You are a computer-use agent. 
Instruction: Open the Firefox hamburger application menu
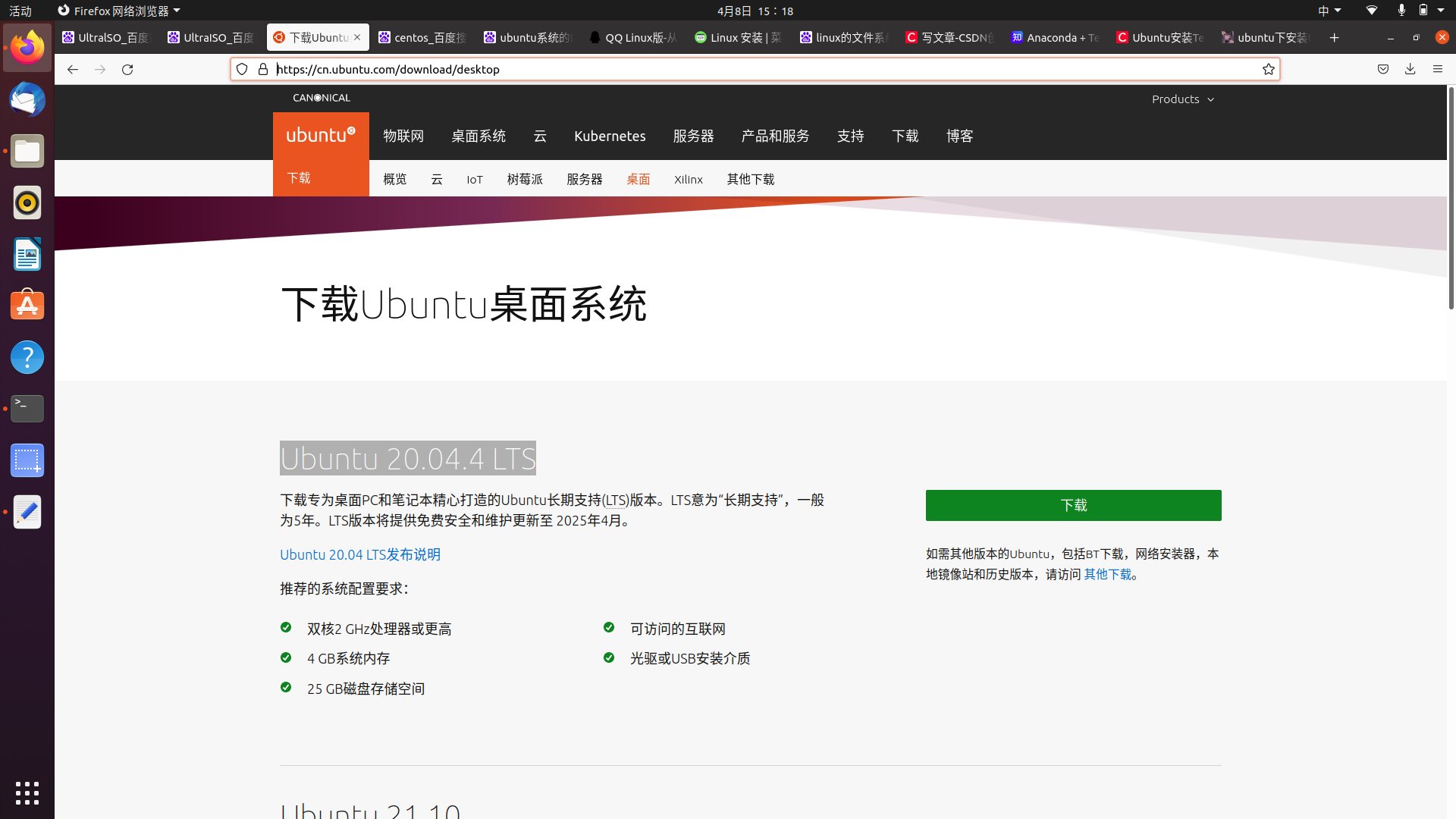point(1437,69)
